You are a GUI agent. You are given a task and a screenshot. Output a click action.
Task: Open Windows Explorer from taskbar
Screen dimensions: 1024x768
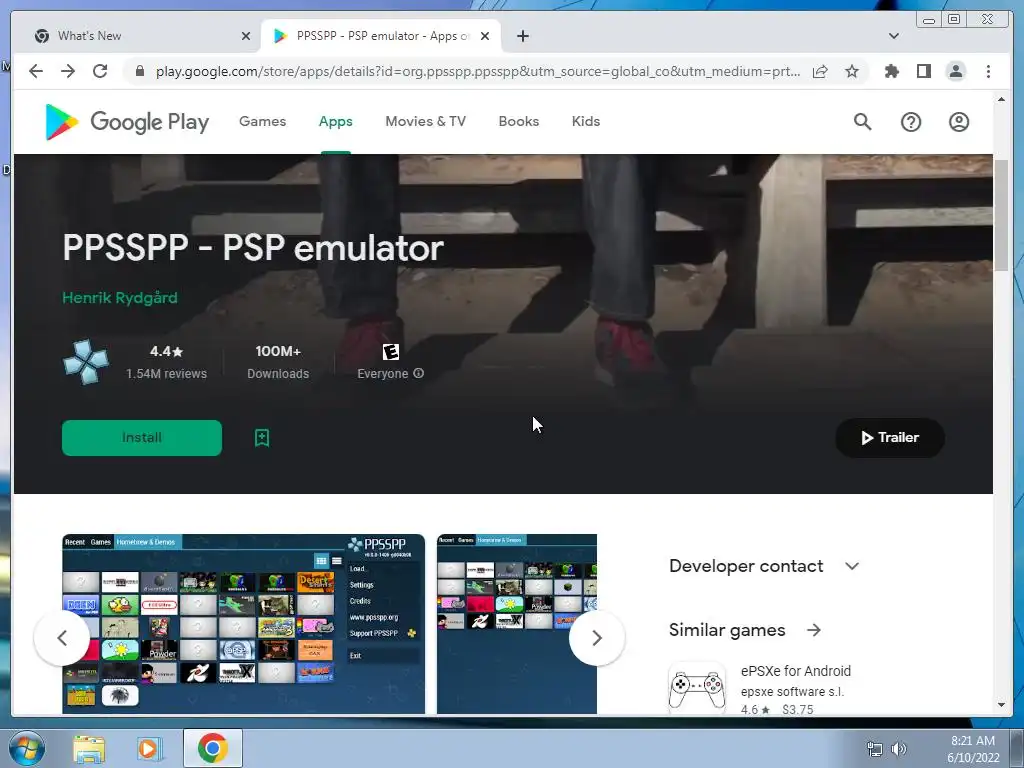89,749
